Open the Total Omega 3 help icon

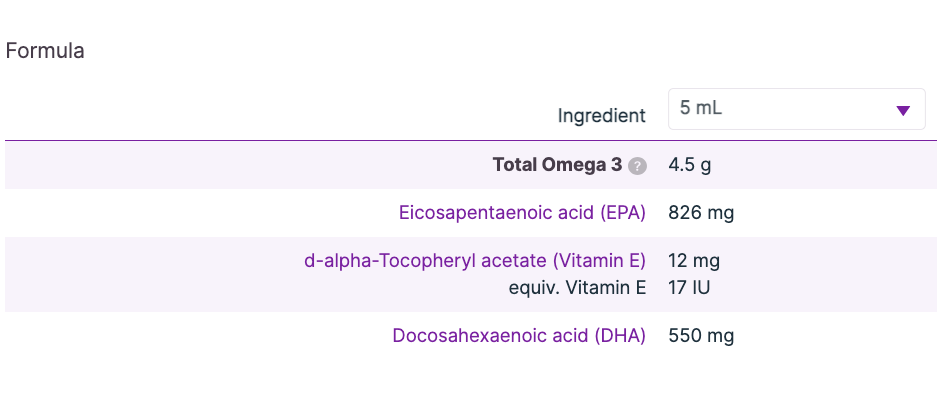click(637, 166)
